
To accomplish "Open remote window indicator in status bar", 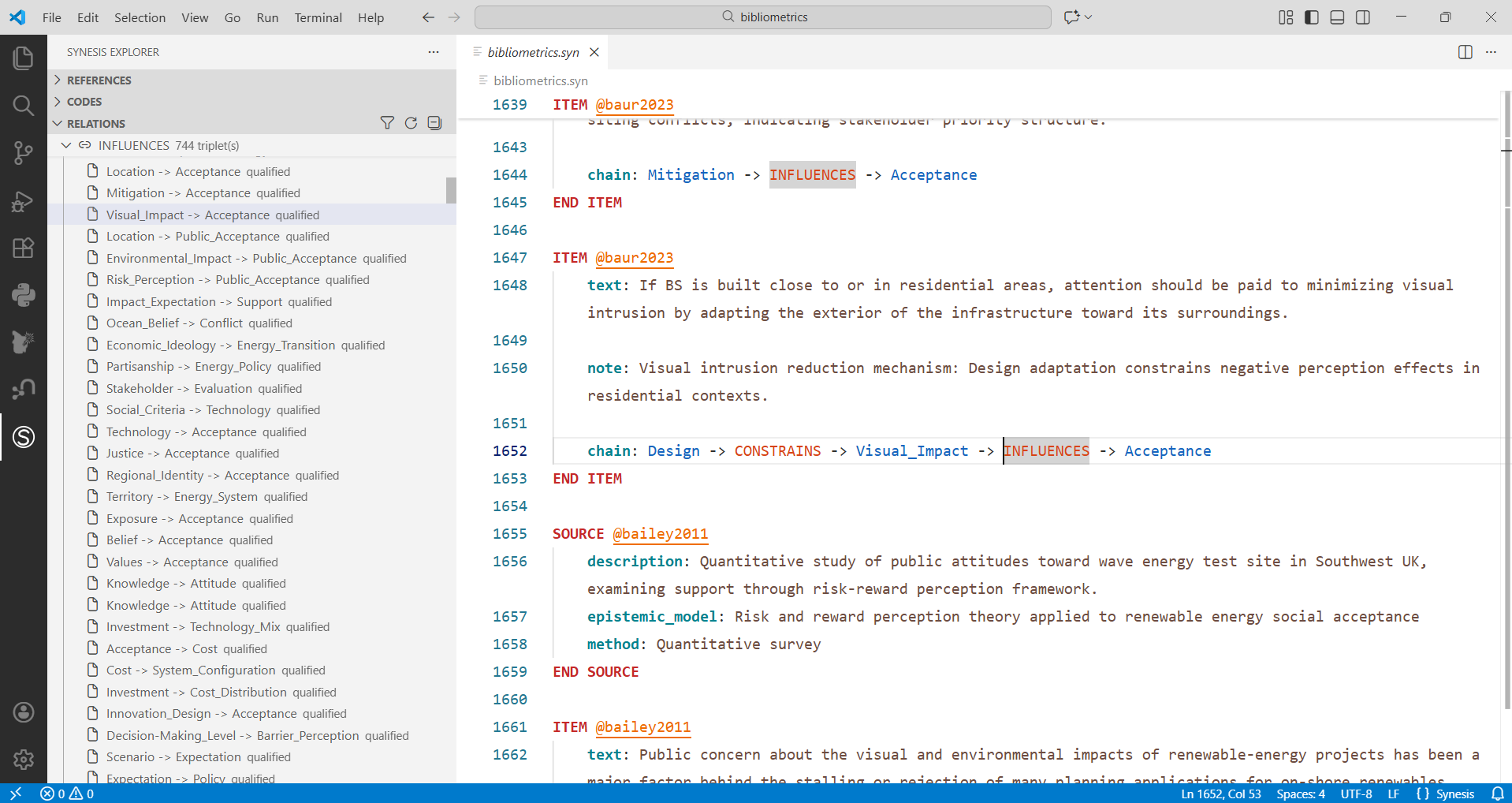I will 16,794.
